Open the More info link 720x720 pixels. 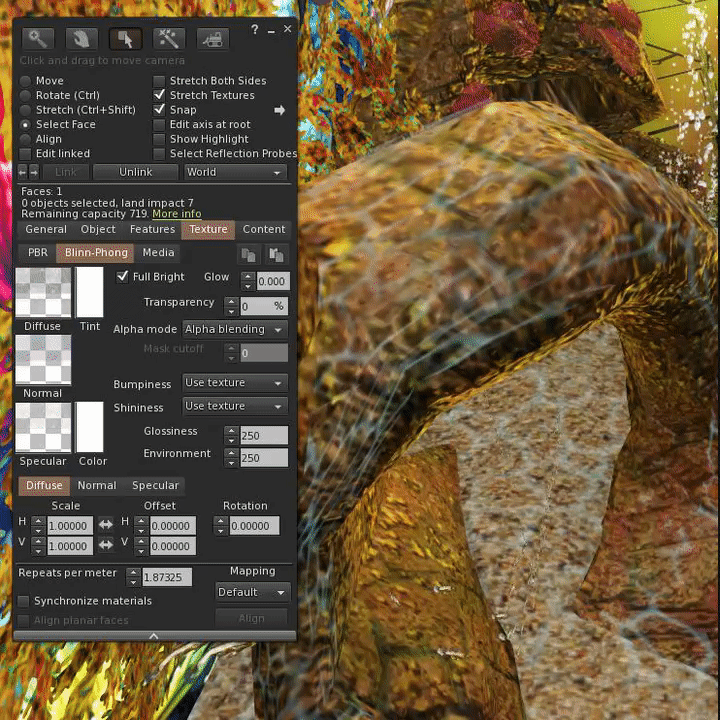click(x=177, y=214)
